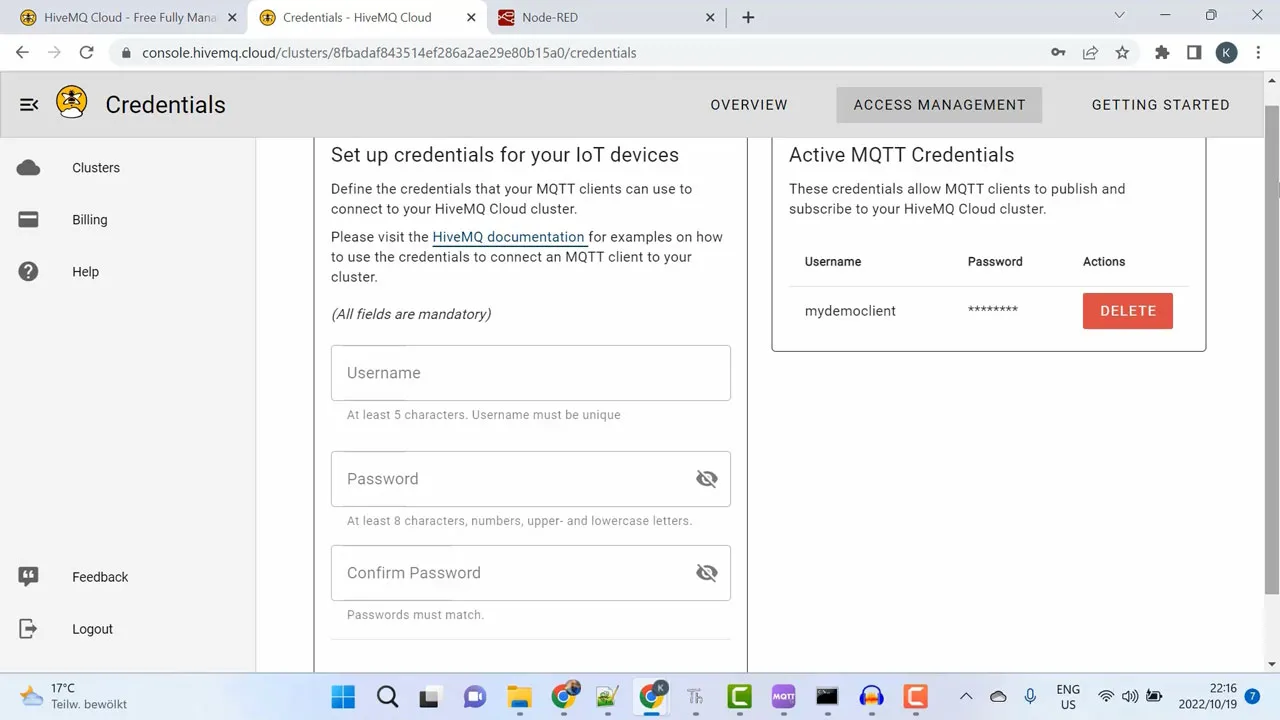Open the clock and date panel
The width and height of the screenshot is (1280, 720).
[1208, 696]
